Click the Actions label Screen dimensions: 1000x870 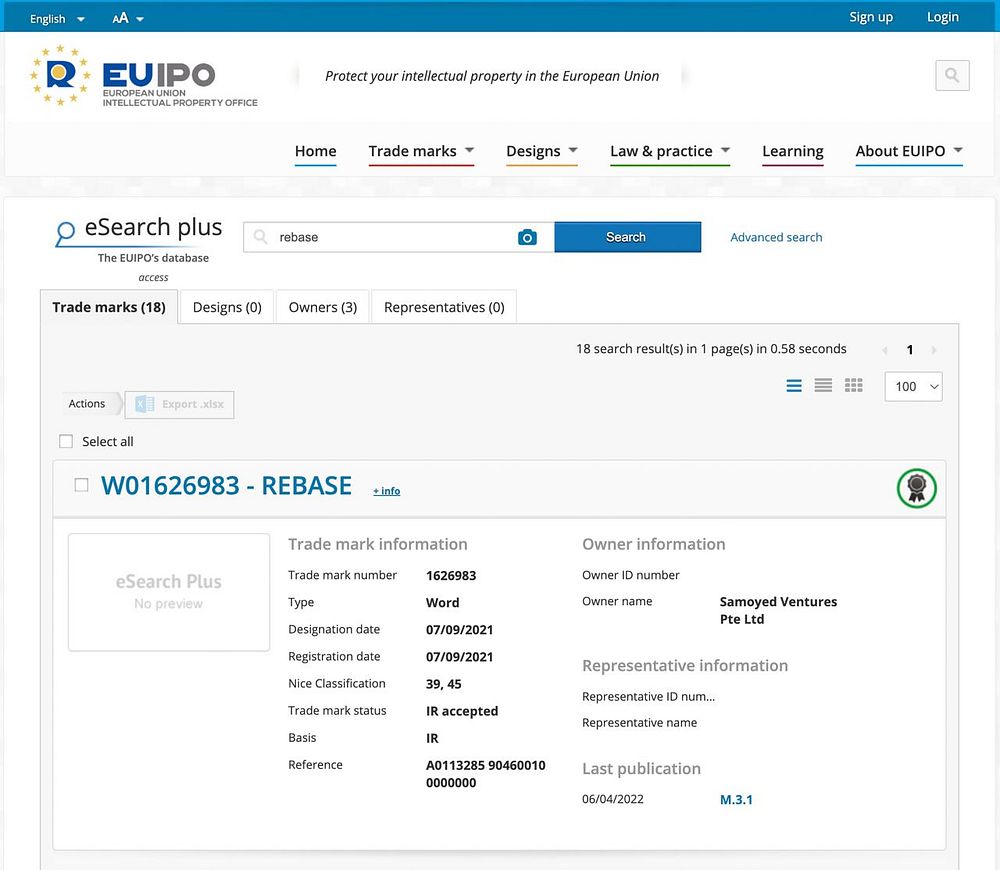(87, 404)
